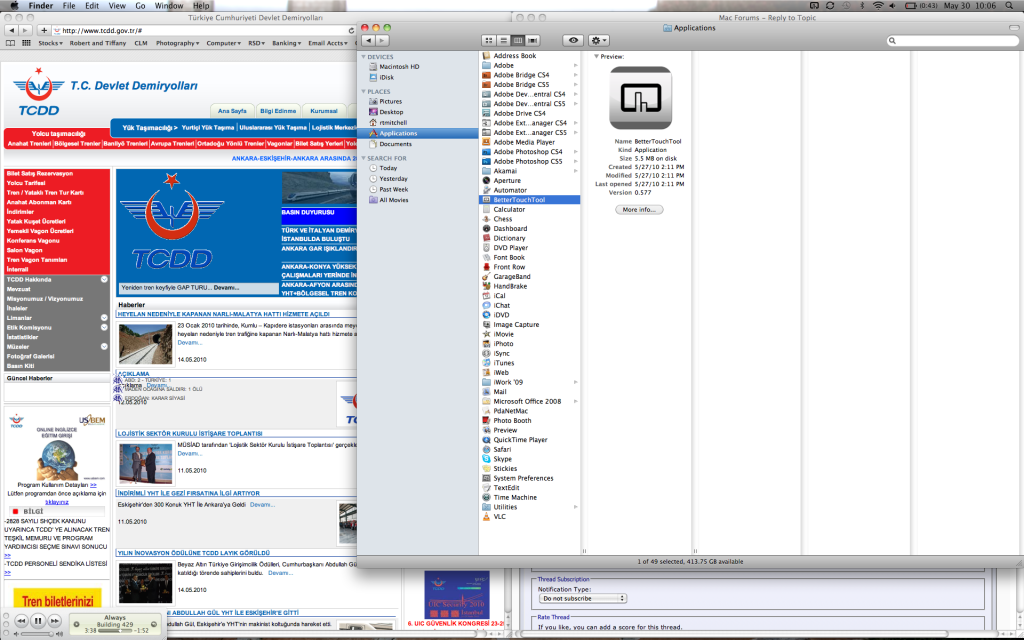Click Bilet Satış Rezervasyon link
The width and height of the screenshot is (1024, 640).
coord(40,174)
